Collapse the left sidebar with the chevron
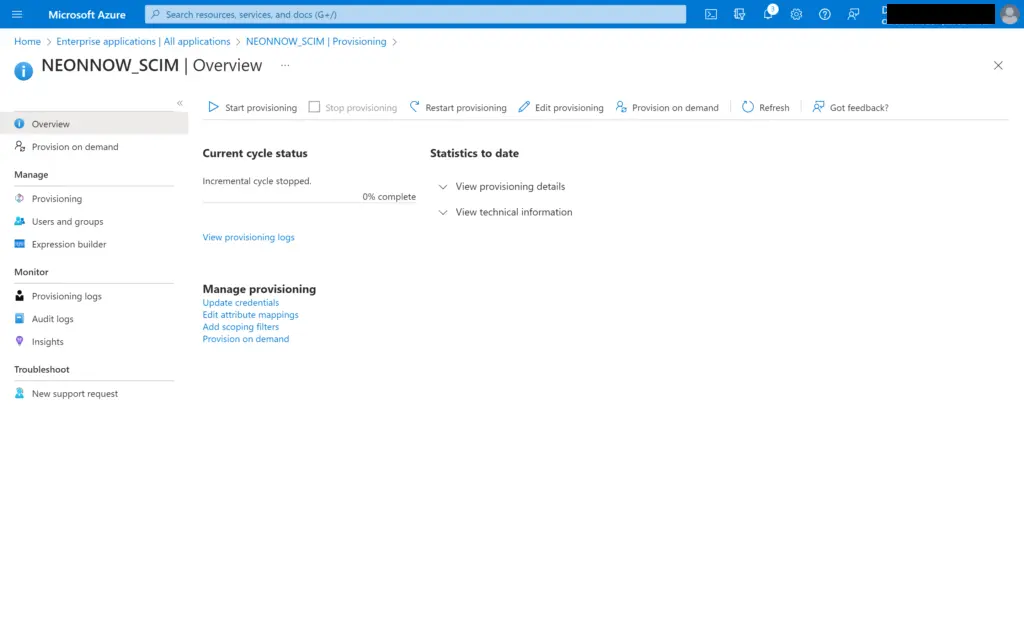1024x640 pixels. coord(180,101)
